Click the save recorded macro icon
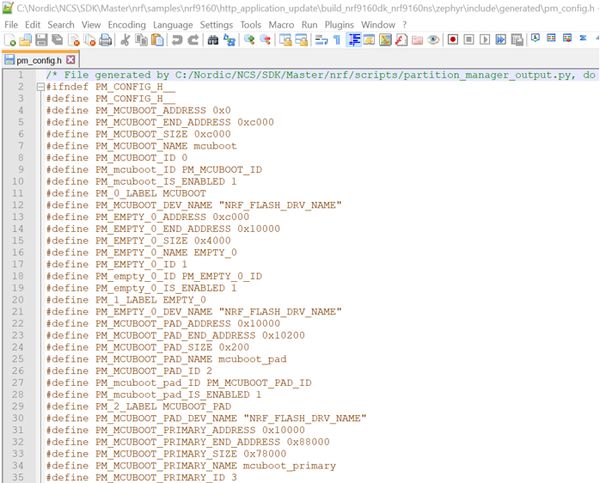Screen dimensions: 600x483 (x=517, y=40)
